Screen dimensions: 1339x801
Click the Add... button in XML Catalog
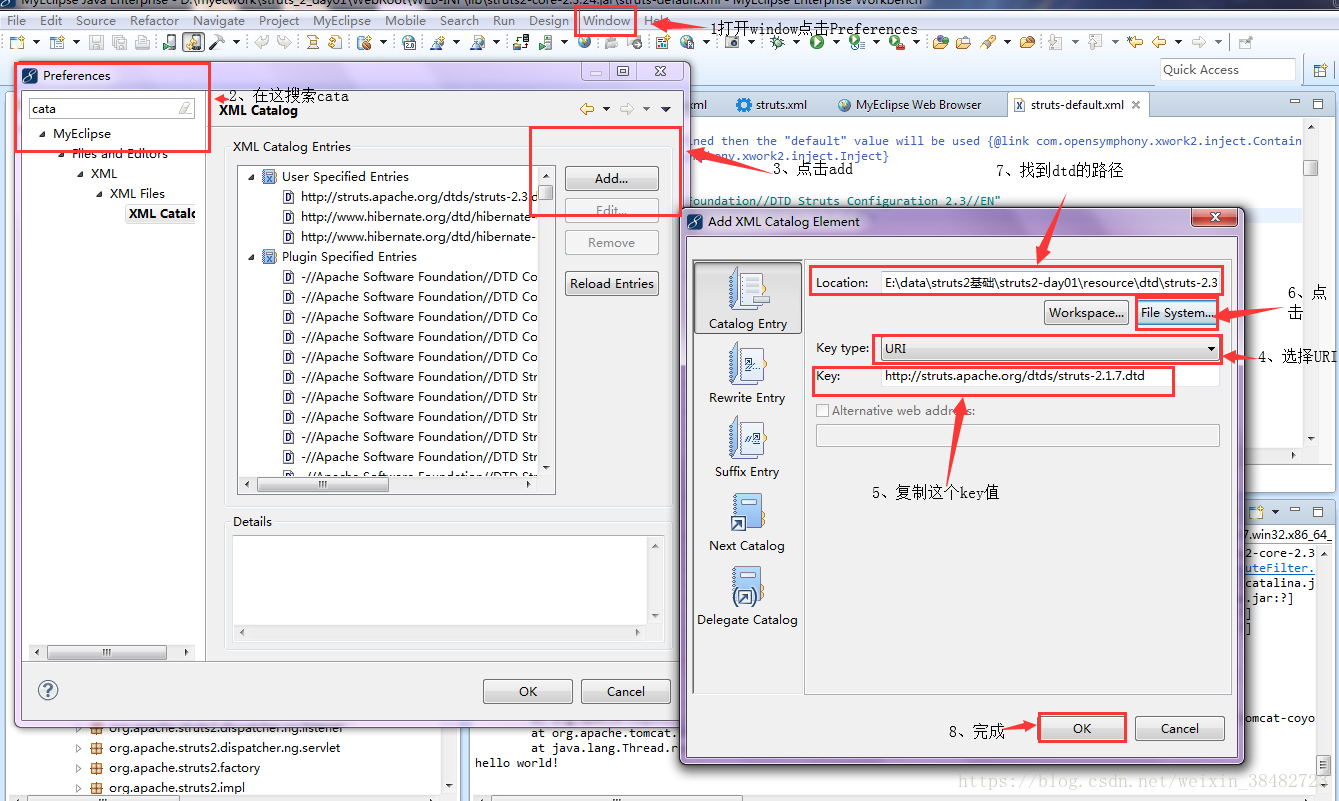611,178
